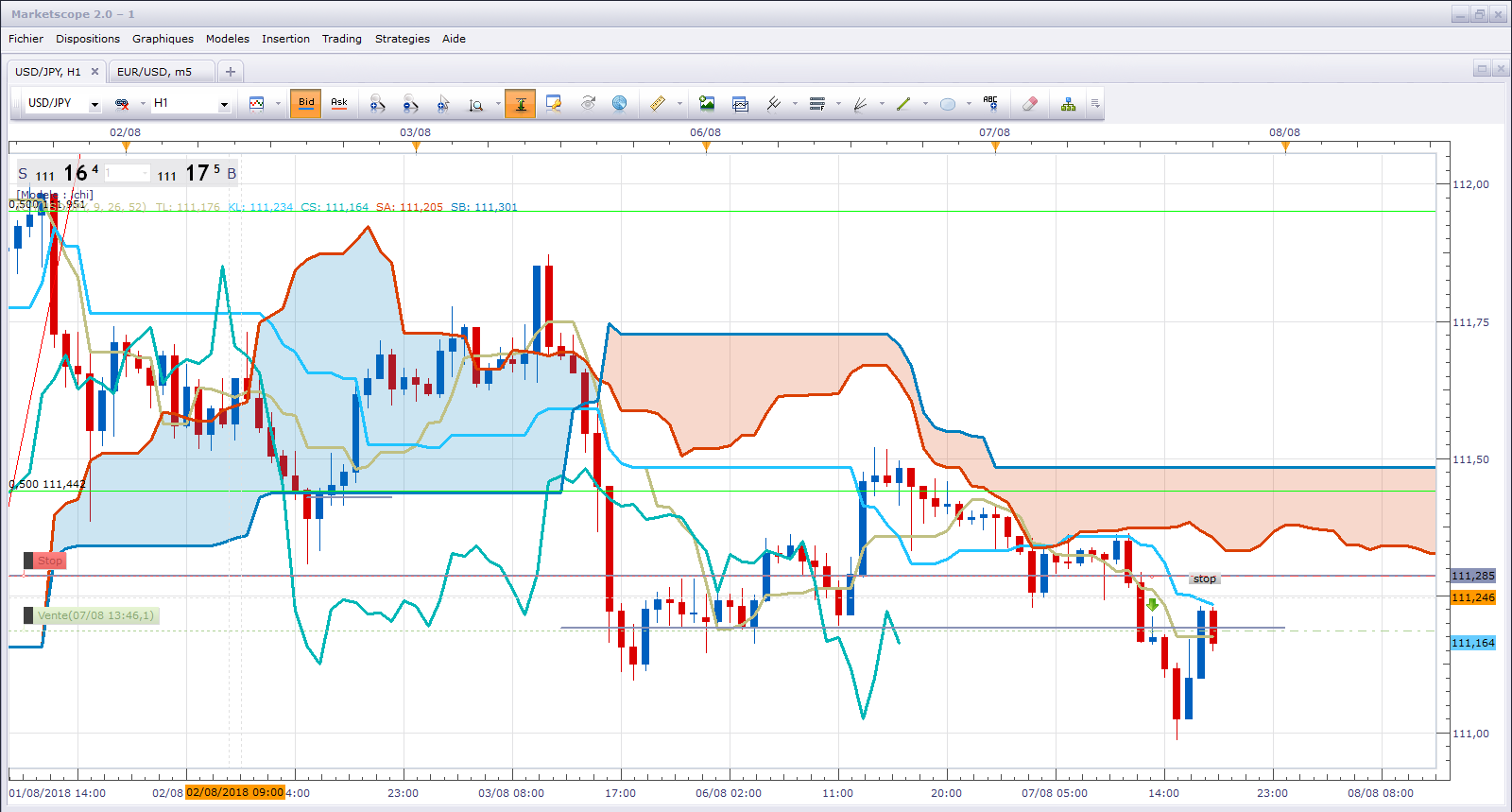Click the 111,285 price label on axis
Image resolution: width=1512 pixels, height=812 pixels.
(1473, 576)
